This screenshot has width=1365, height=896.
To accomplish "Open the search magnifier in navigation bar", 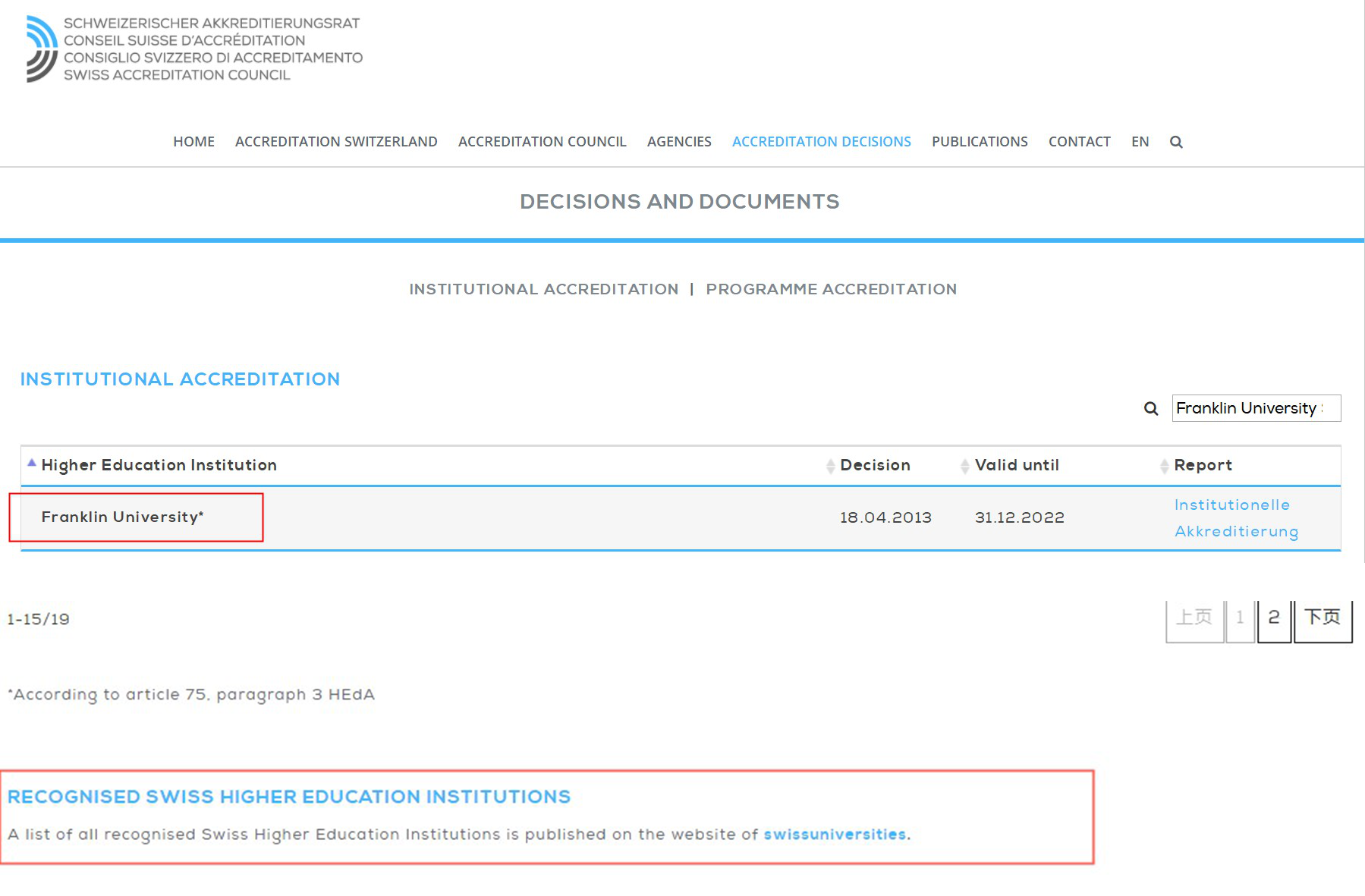I will [x=1176, y=142].
